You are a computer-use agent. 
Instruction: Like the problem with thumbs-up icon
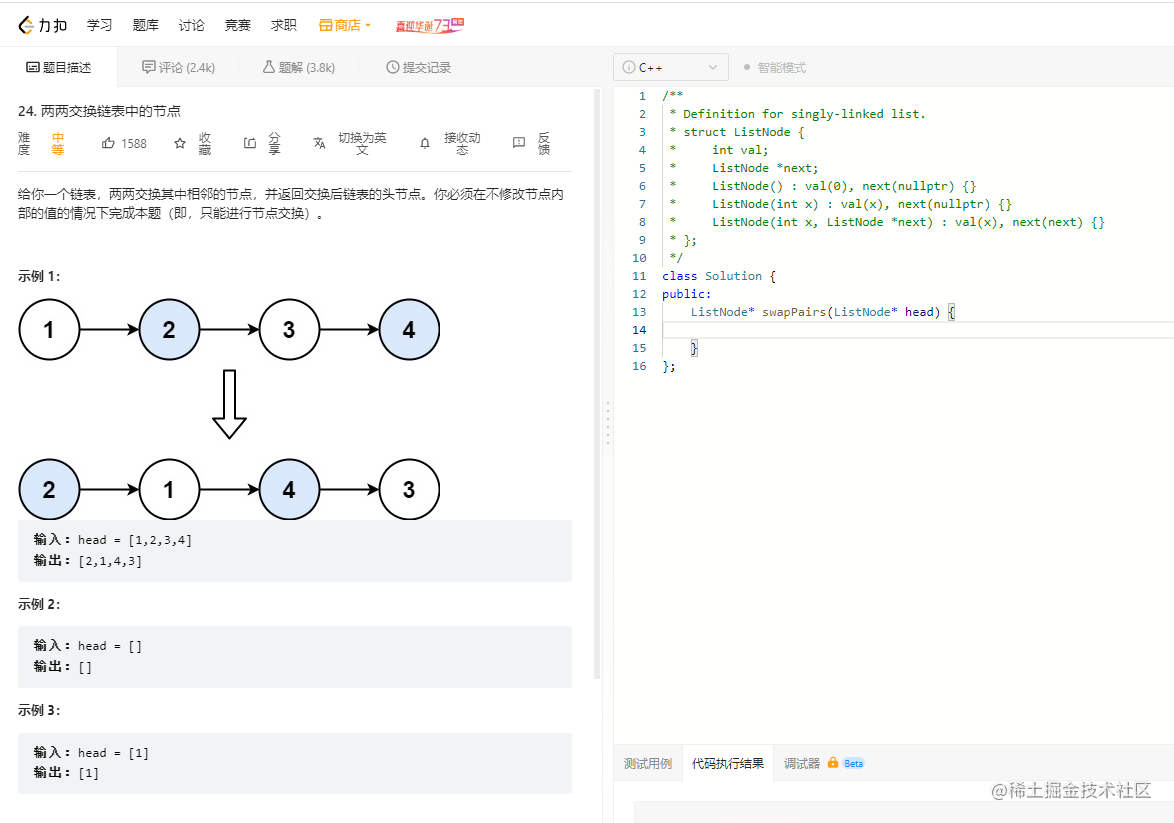(109, 143)
